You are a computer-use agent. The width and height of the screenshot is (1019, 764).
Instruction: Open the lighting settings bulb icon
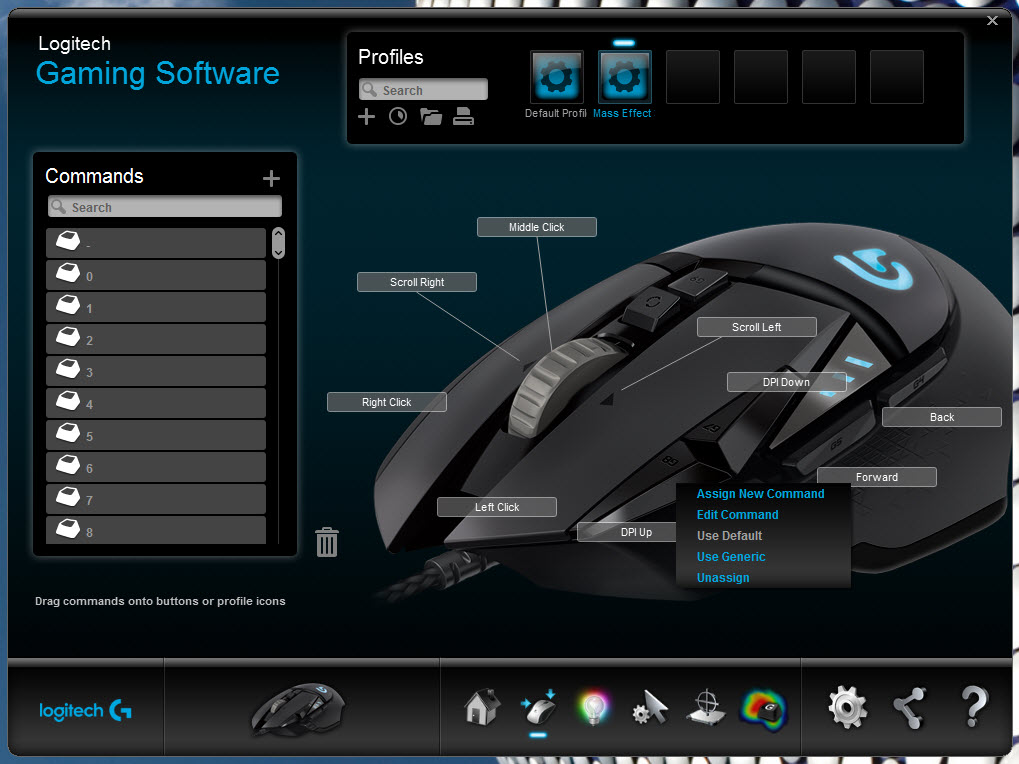point(593,707)
